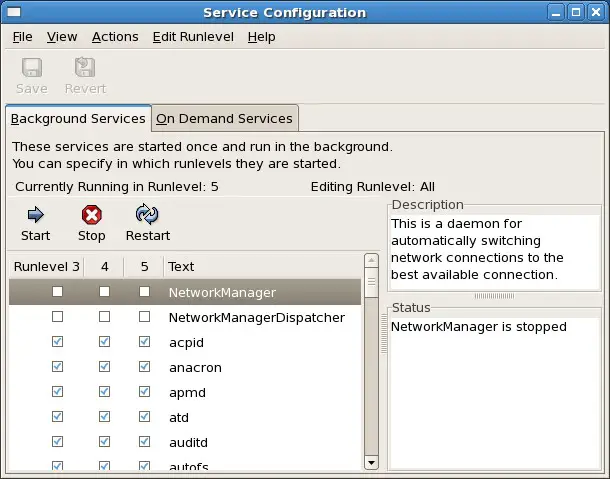Image resolution: width=610 pixels, height=479 pixels.
Task: Enable NetworkManager in runlevel 3
Action: tap(57, 292)
